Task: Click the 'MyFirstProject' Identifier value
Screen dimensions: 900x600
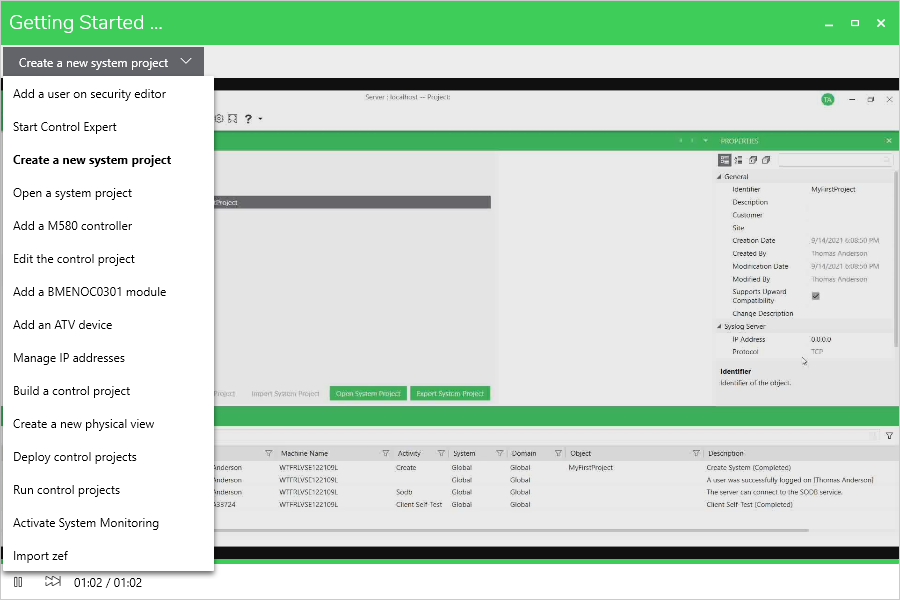Action: tap(833, 189)
